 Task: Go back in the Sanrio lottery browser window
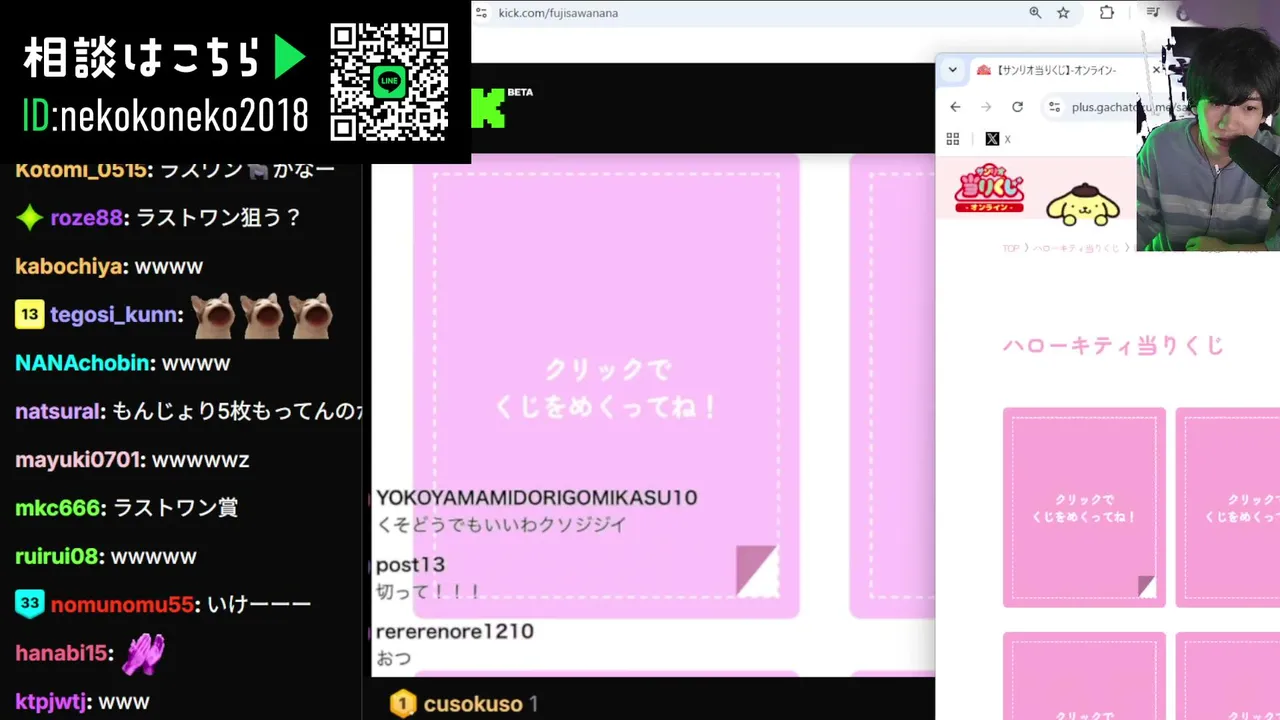(x=955, y=107)
